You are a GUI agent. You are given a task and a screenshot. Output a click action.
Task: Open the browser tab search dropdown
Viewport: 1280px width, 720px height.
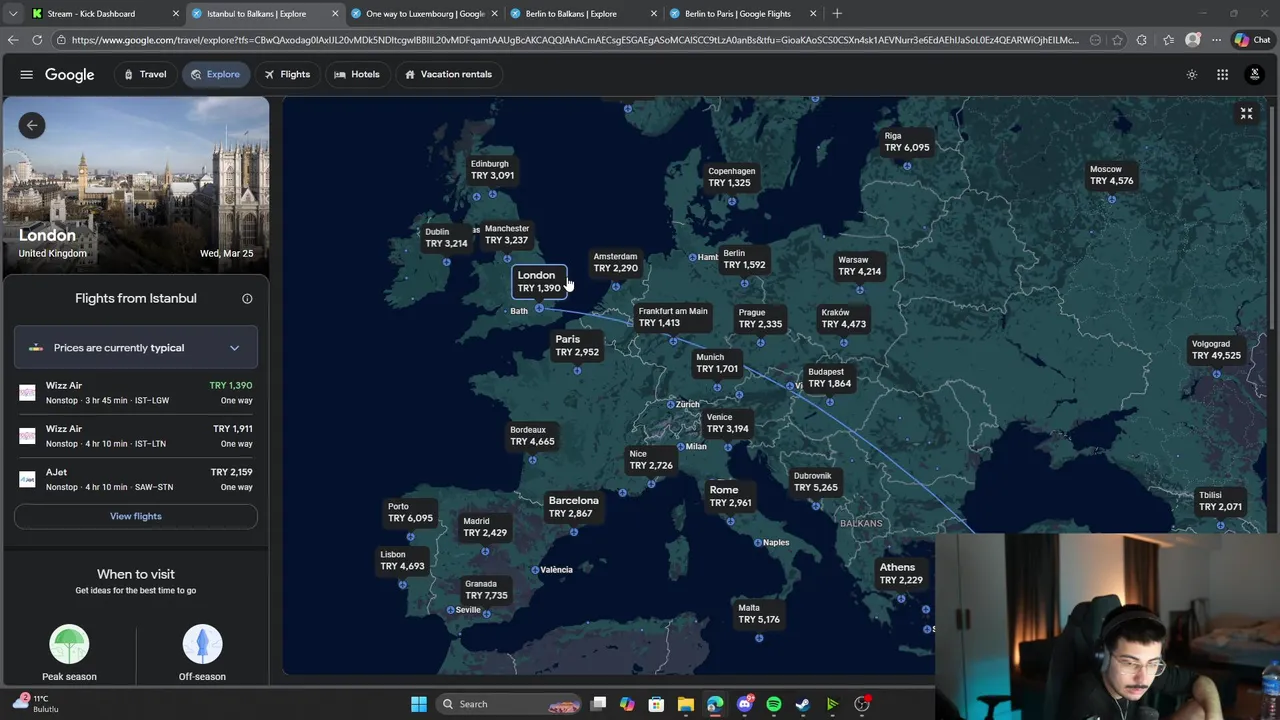13,14
